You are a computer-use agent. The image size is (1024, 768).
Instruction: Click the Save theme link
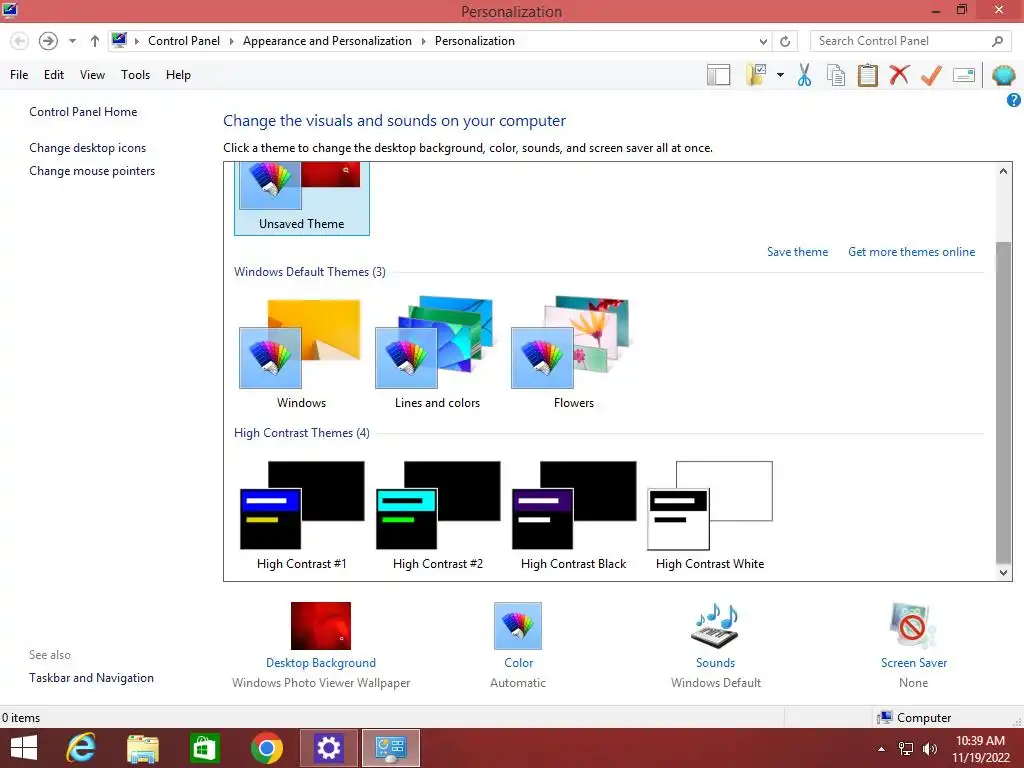[x=797, y=252]
